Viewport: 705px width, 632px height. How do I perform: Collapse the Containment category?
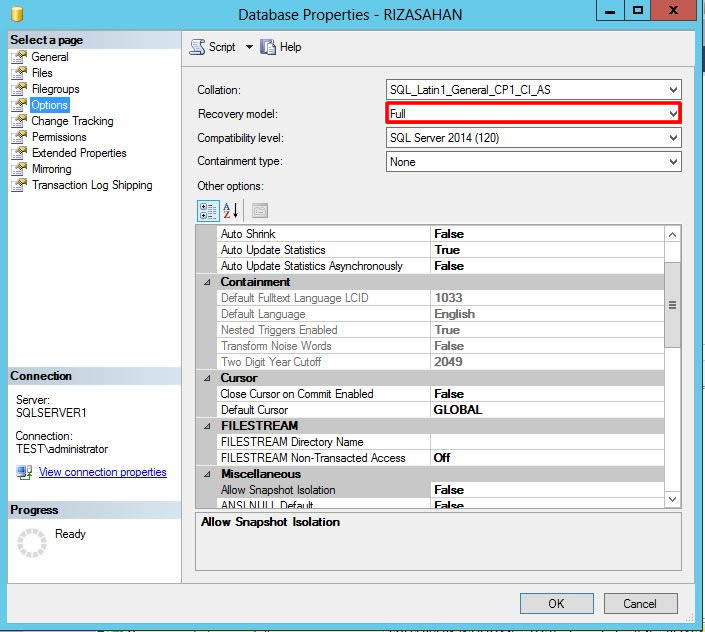point(207,282)
